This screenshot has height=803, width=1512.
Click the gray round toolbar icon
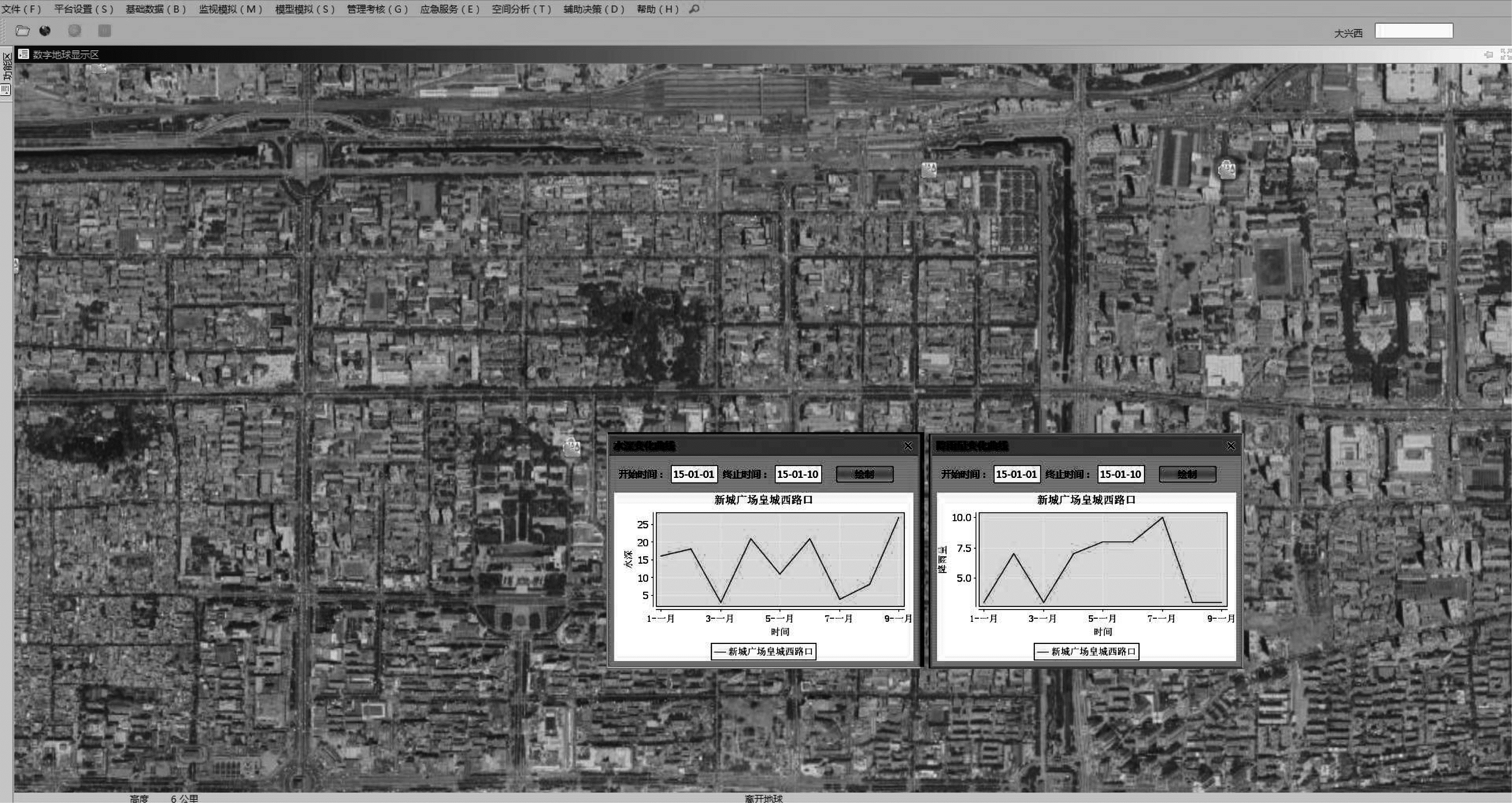click(x=74, y=31)
